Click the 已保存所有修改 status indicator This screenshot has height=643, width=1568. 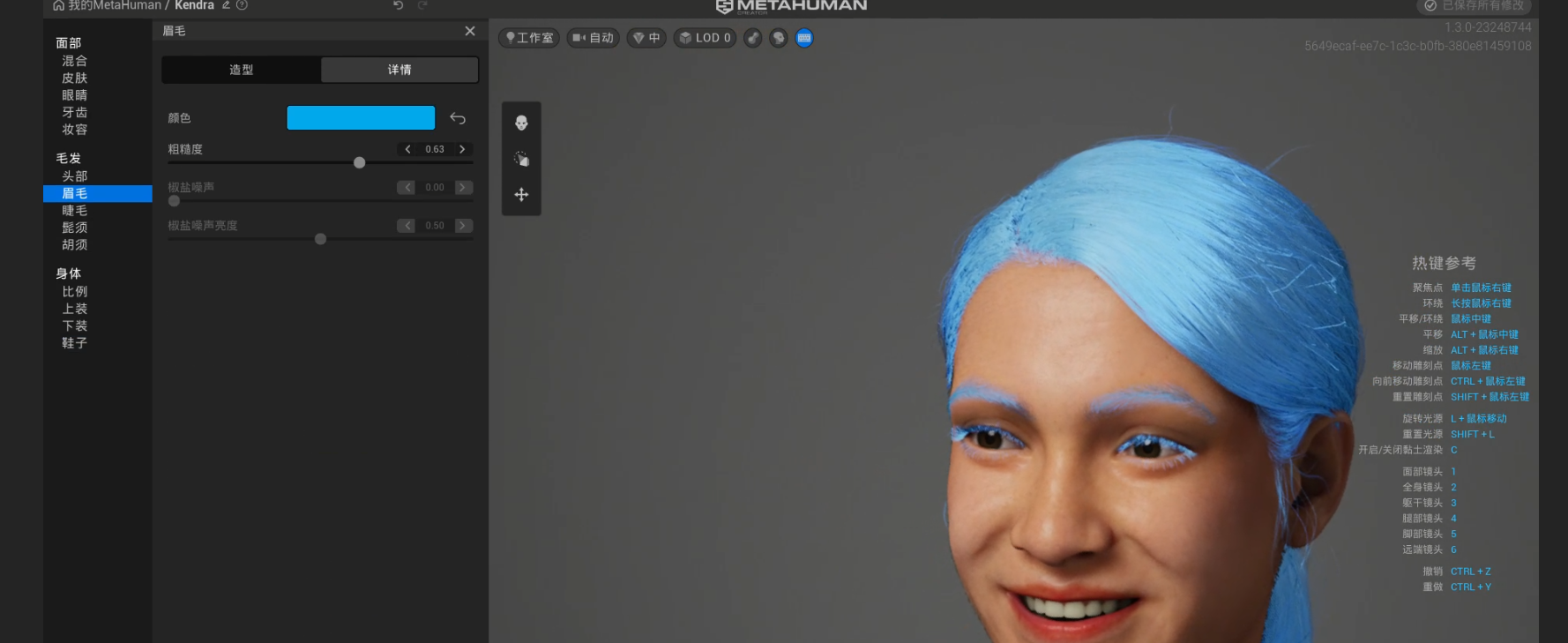(1474, 5)
